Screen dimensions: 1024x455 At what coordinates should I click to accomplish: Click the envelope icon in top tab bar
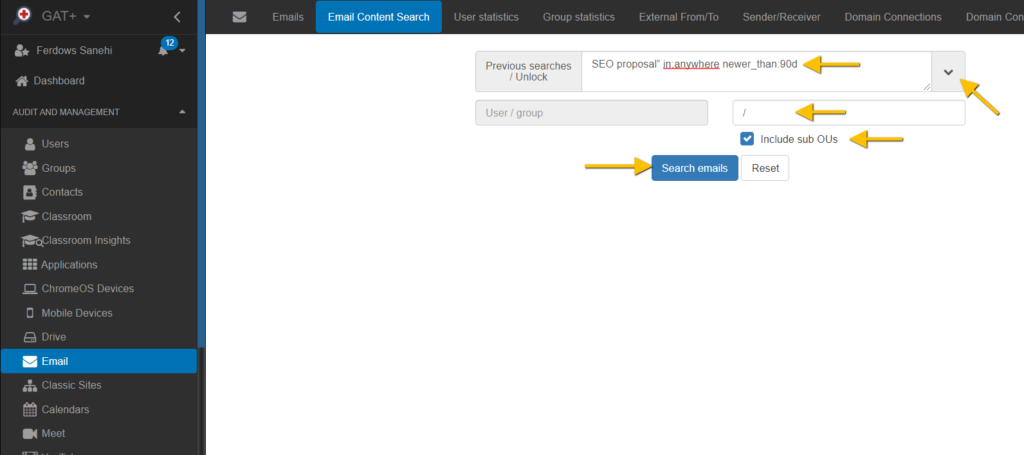coord(240,17)
